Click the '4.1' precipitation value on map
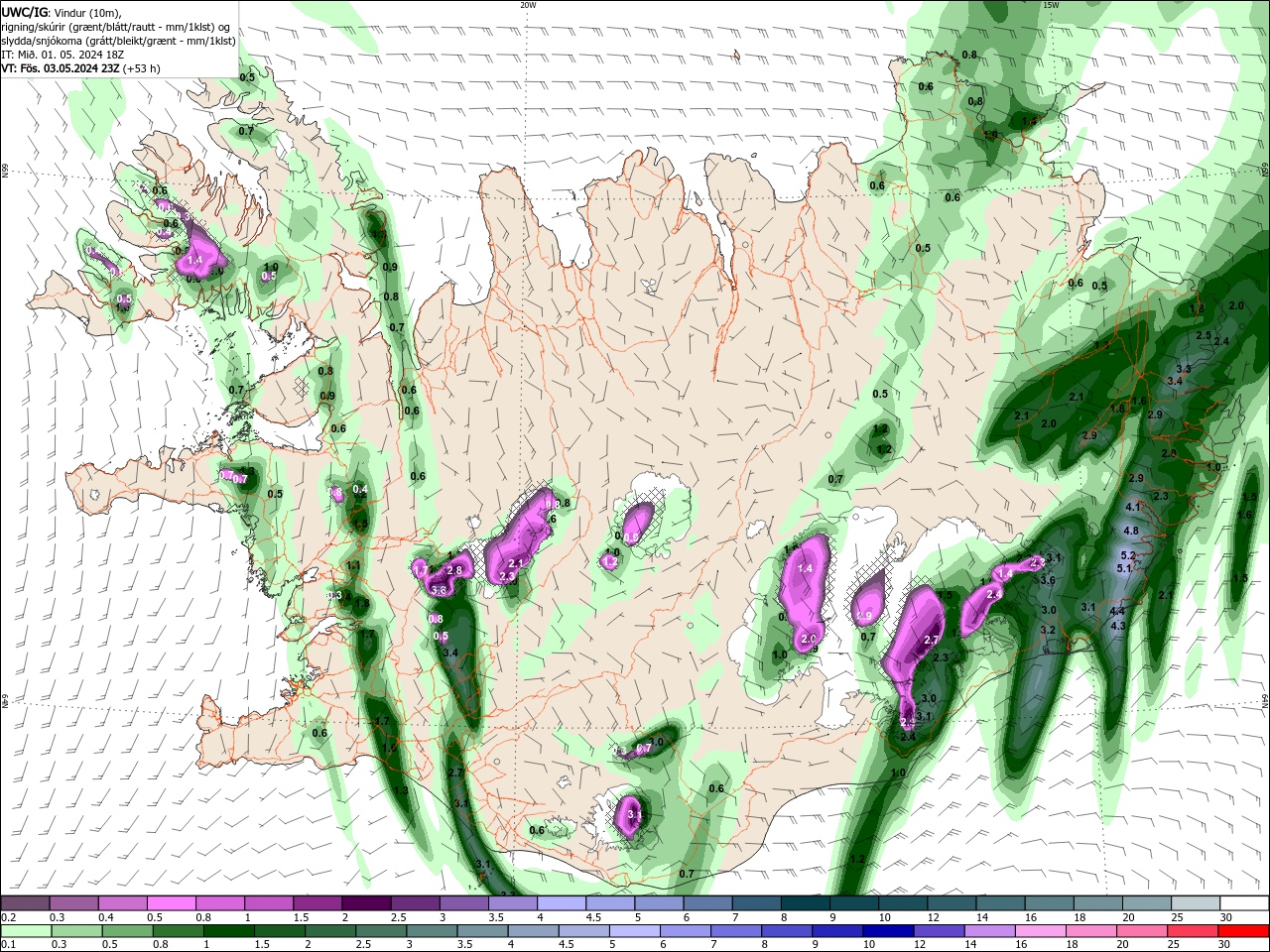Image resolution: width=1270 pixels, height=952 pixels. pos(1133,507)
